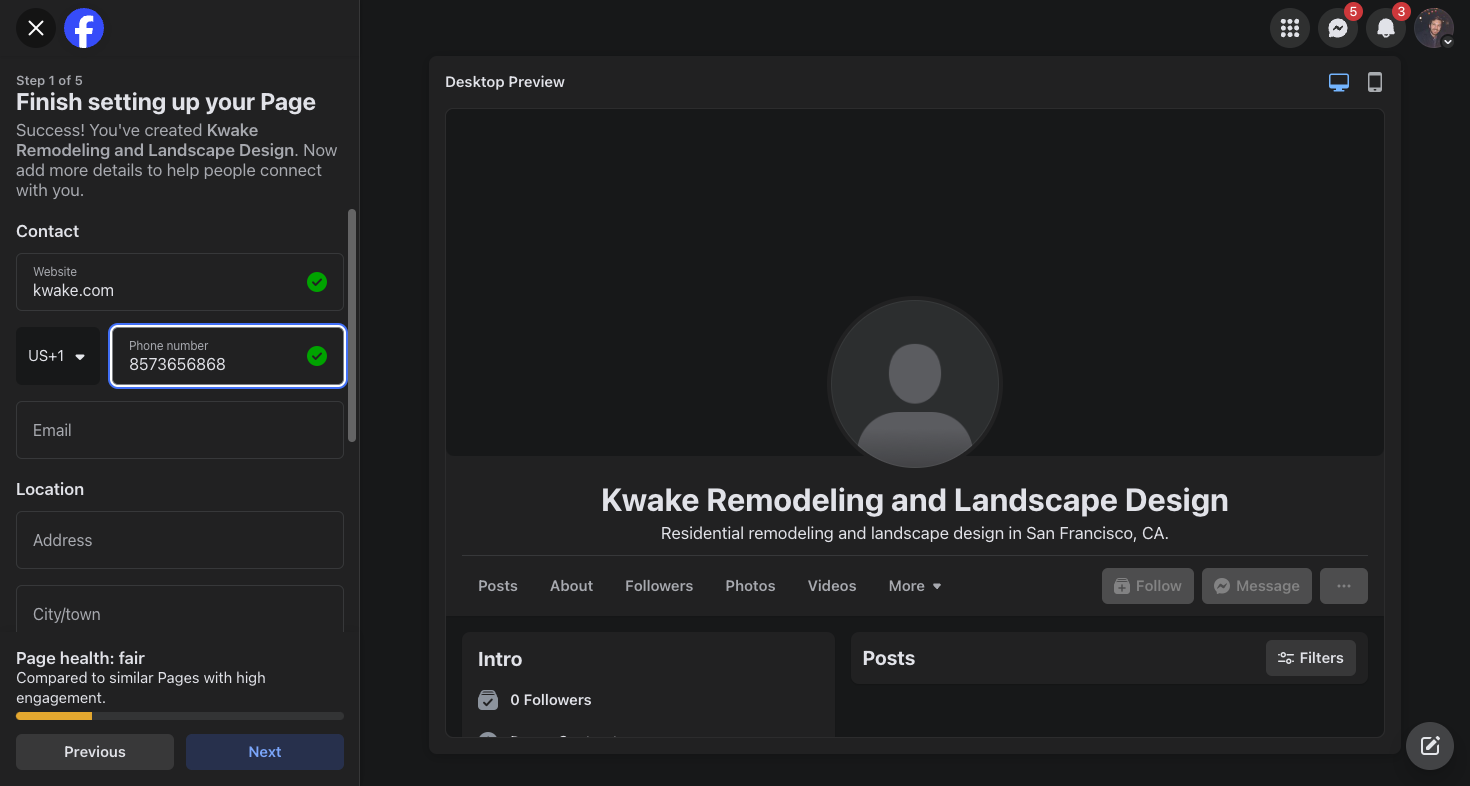Switch to mobile preview icon
This screenshot has height=786, width=1470.
coord(1375,82)
